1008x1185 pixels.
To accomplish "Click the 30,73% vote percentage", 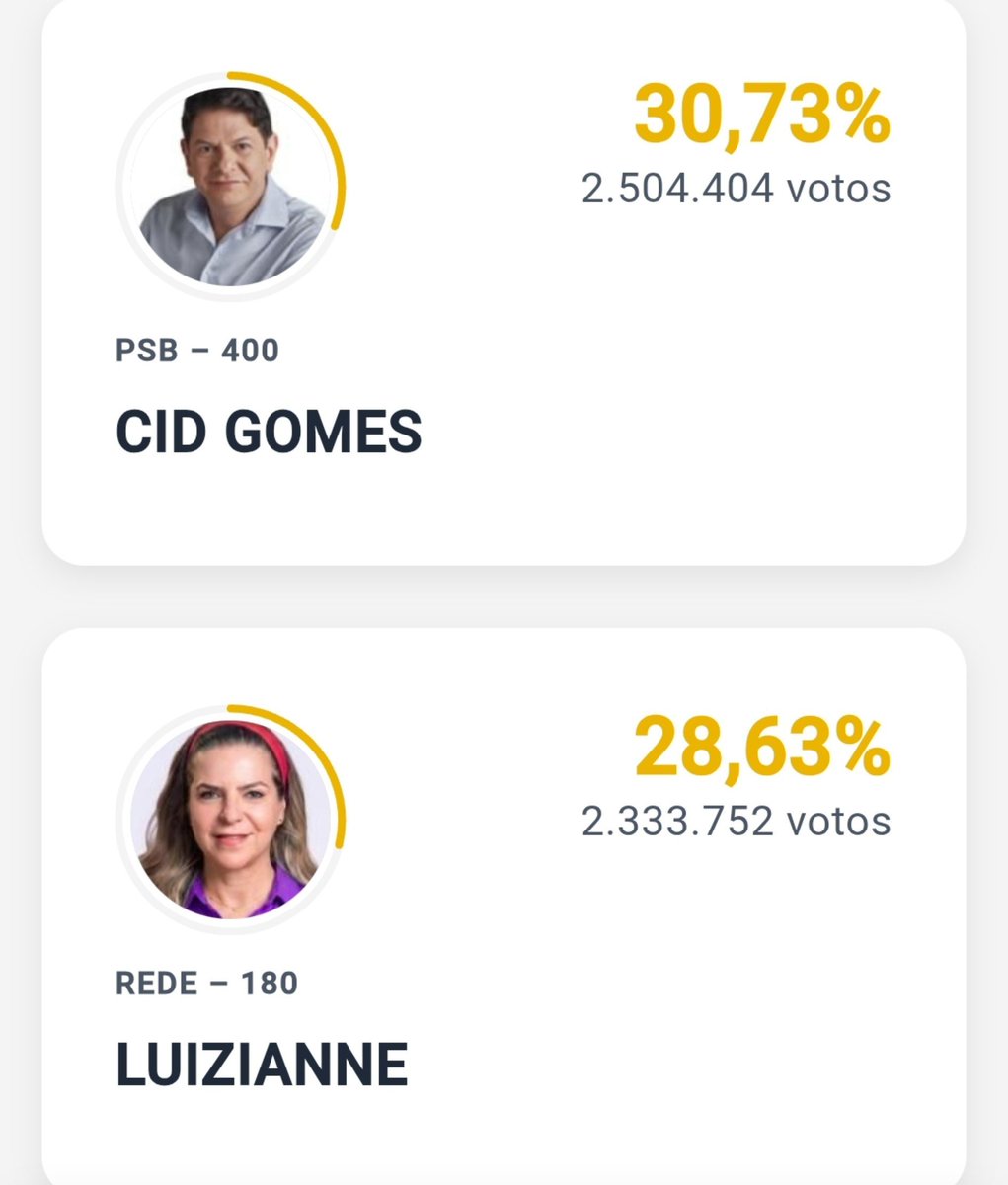I will point(761,115).
